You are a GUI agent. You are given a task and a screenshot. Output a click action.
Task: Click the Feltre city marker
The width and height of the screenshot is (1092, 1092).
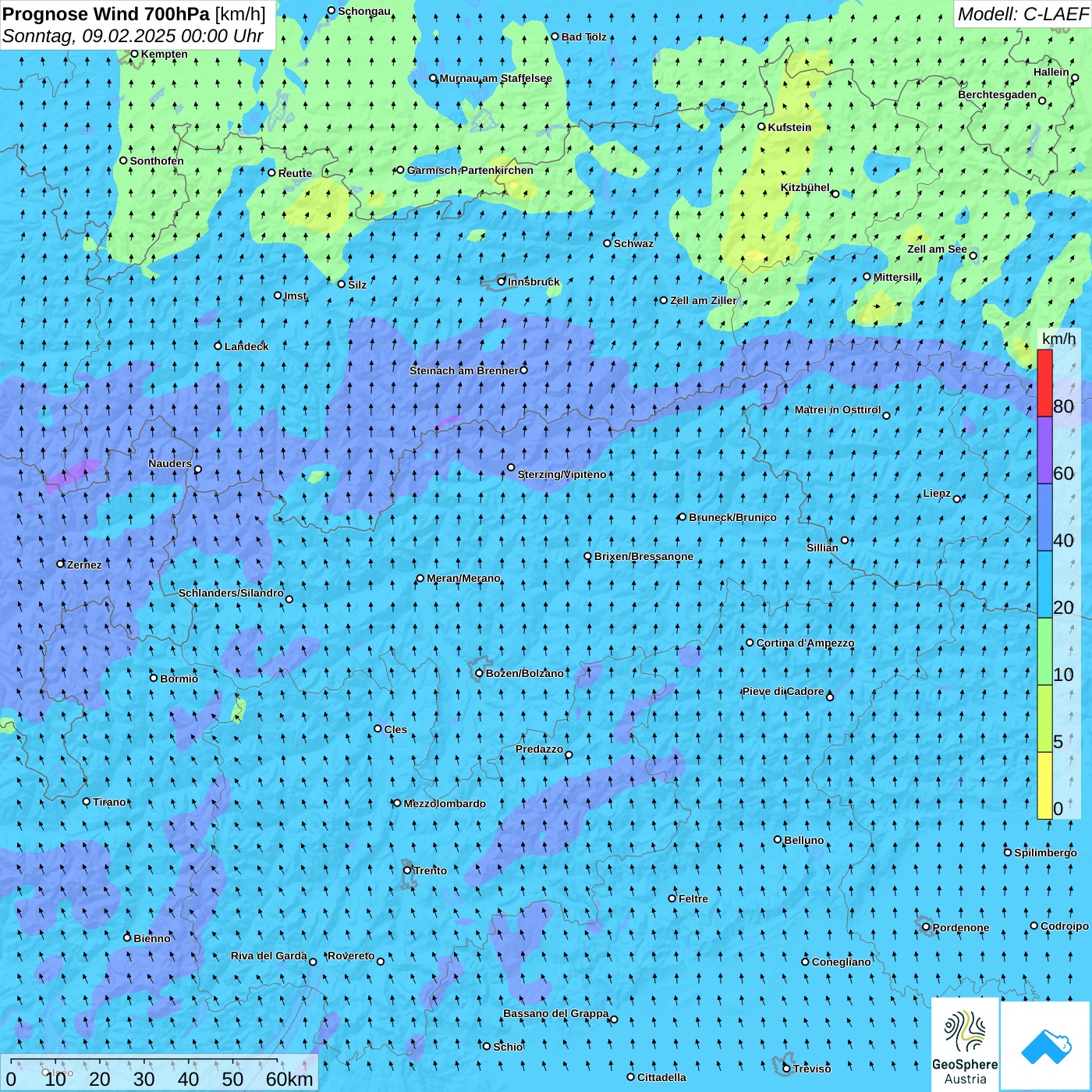point(672,899)
